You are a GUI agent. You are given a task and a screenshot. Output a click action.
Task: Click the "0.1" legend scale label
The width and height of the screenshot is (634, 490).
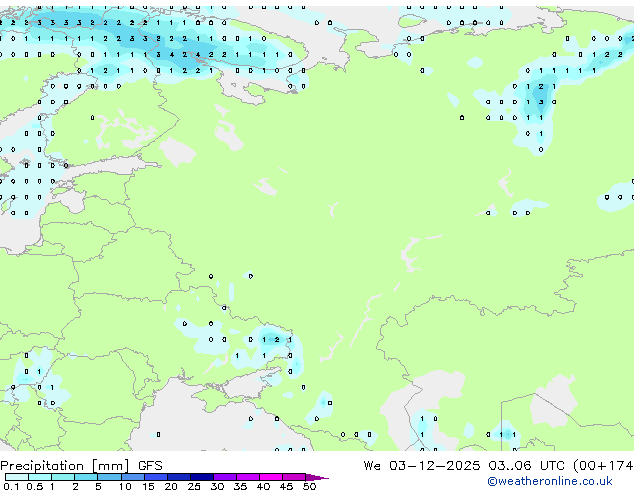point(11,486)
